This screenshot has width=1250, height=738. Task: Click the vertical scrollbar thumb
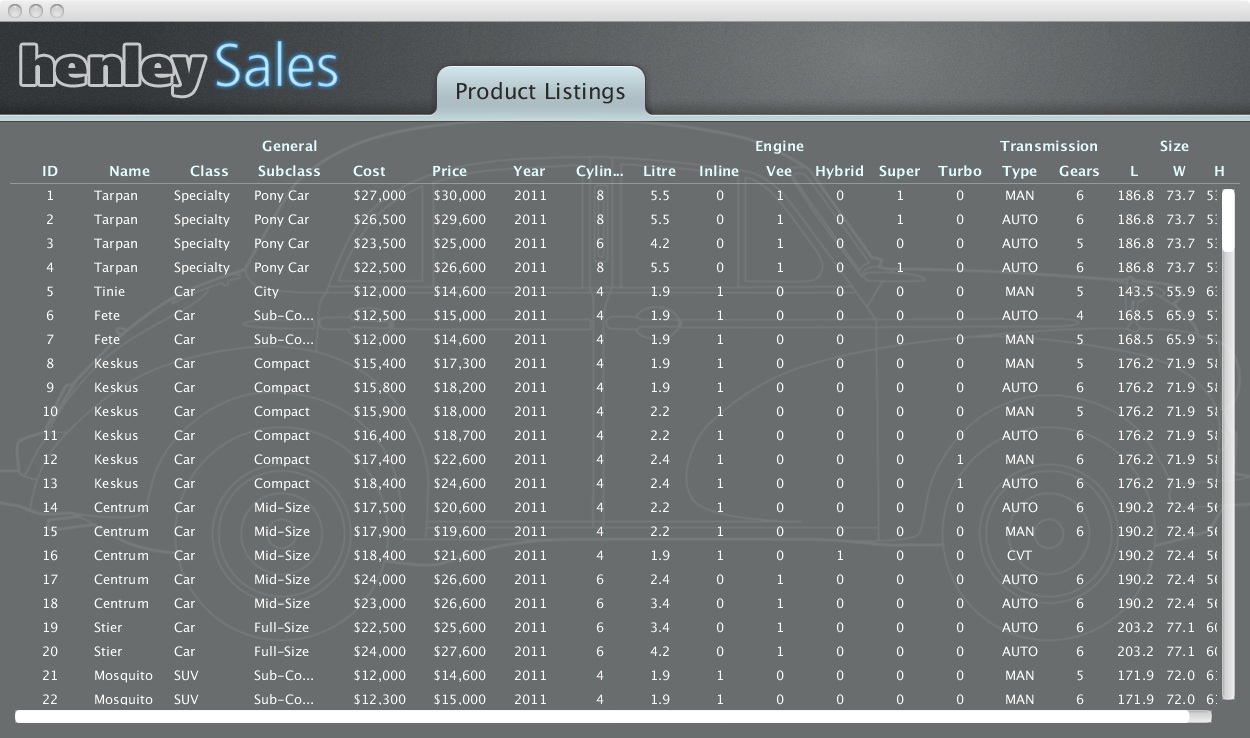(1228, 220)
